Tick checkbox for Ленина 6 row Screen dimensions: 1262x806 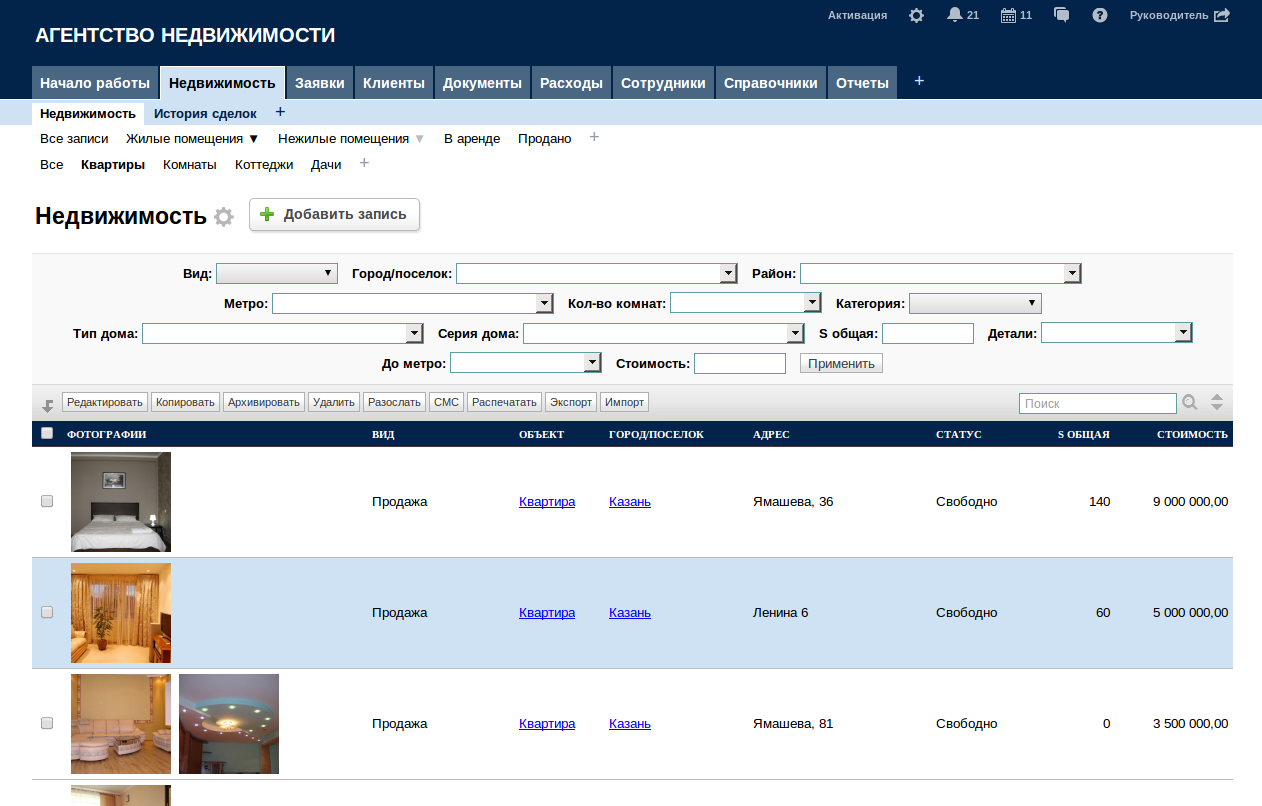click(x=47, y=613)
